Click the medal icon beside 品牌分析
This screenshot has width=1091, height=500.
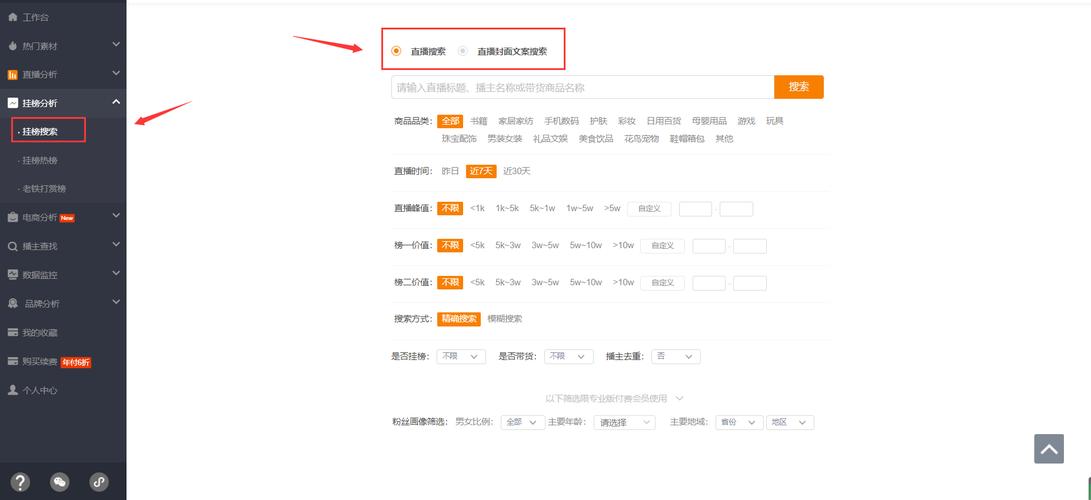(13, 303)
